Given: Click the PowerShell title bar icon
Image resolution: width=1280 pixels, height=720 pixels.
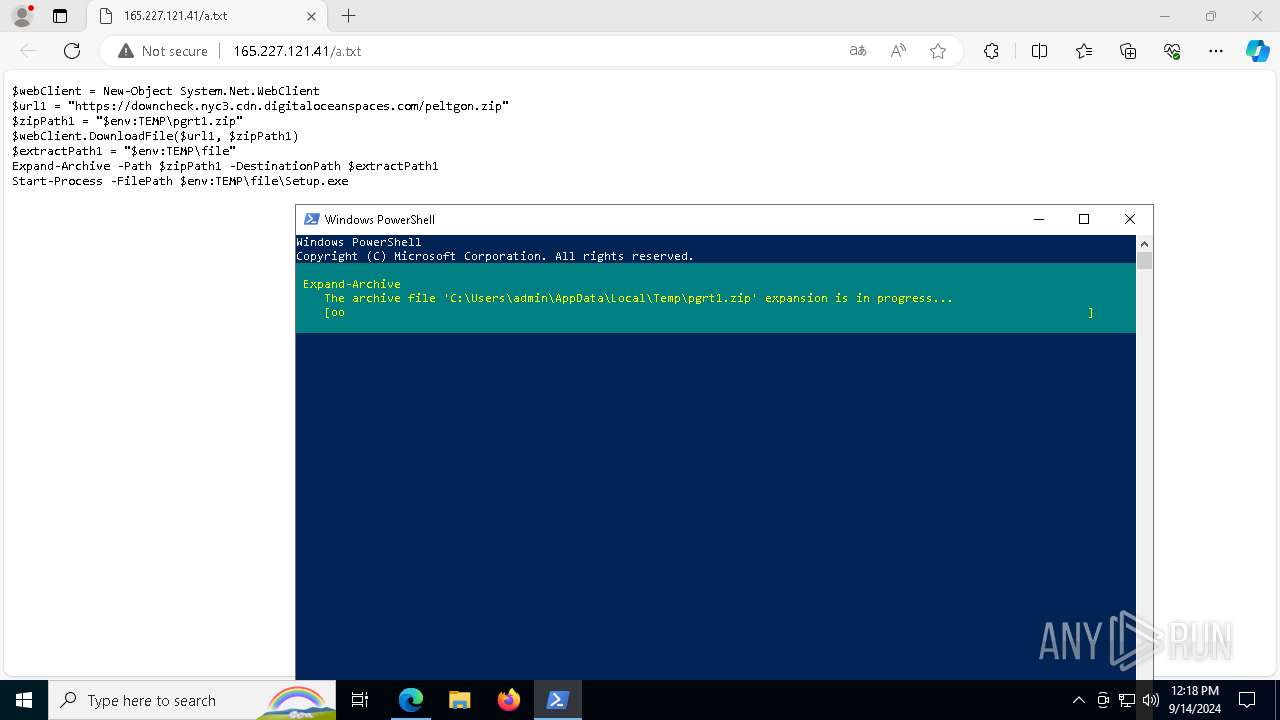Looking at the screenshot, I should tap(311, 220).
